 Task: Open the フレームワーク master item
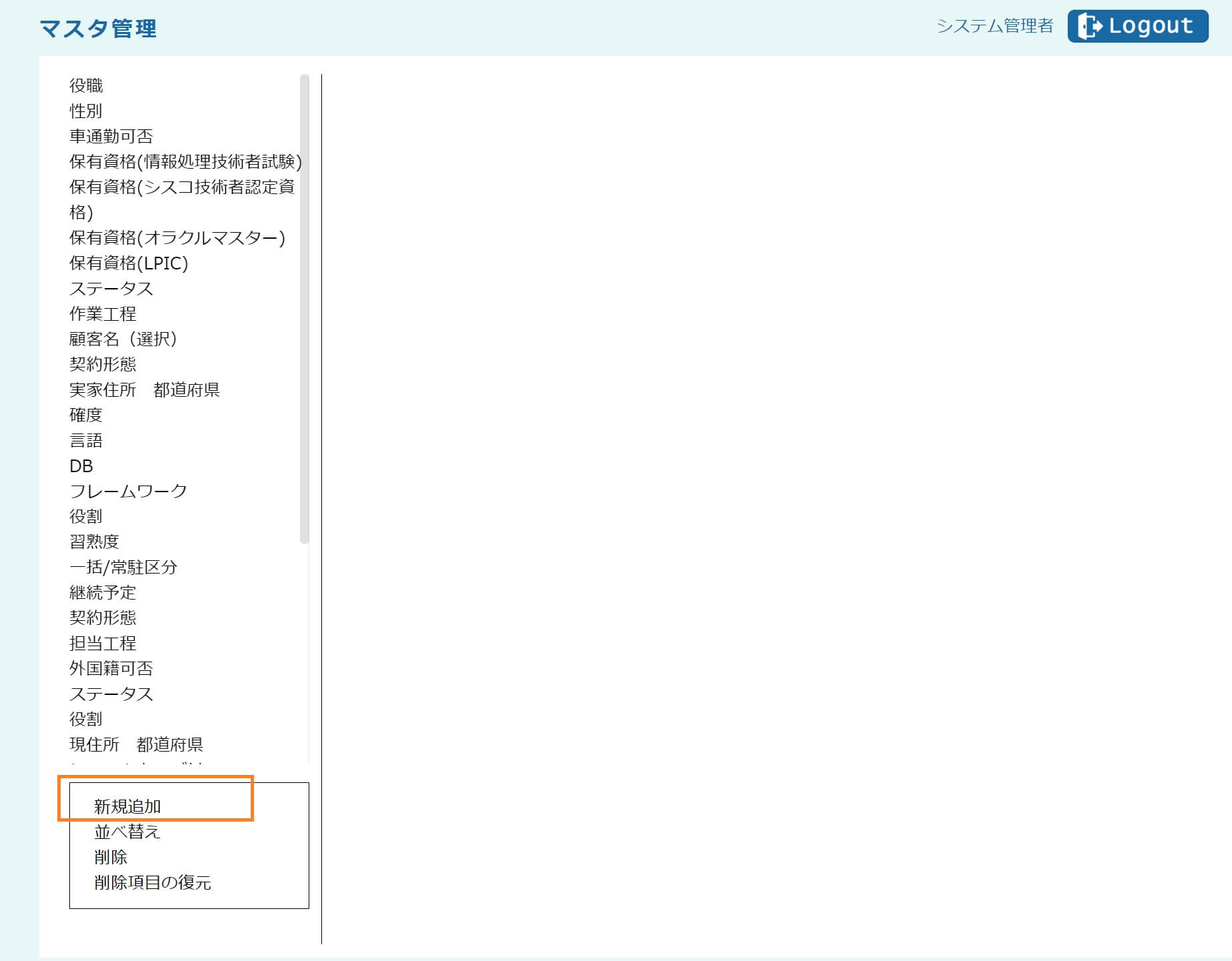coord(129,491)
